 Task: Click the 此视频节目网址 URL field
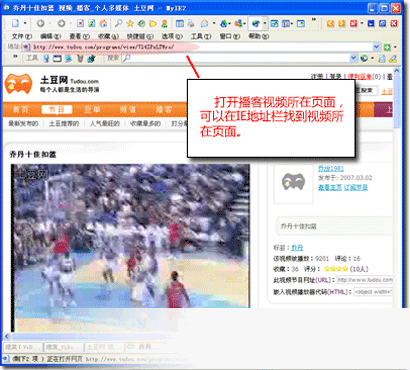pyautogui.click(x=365, y=280)
